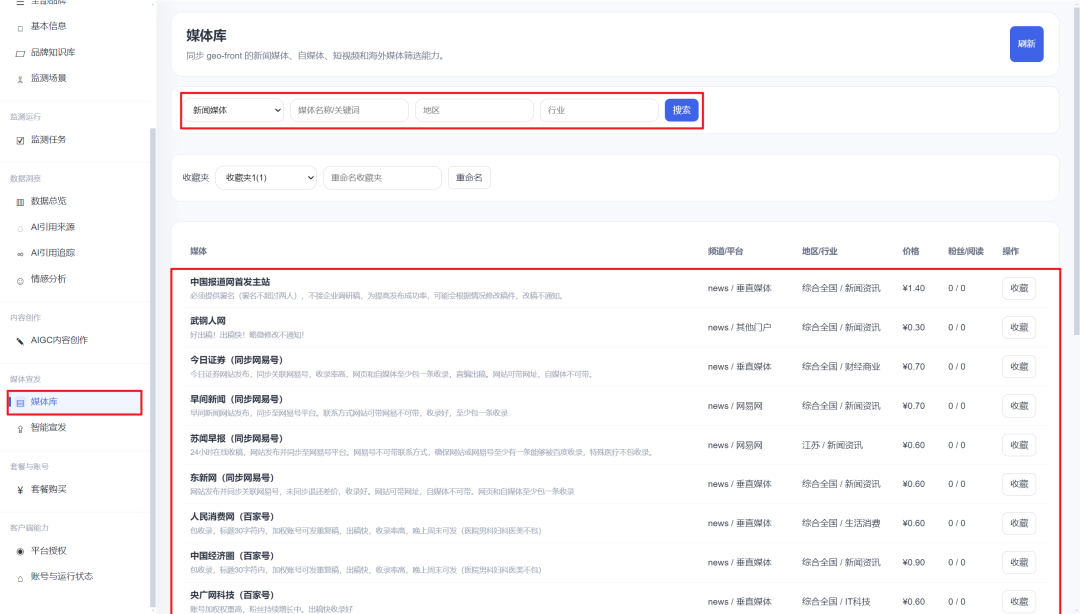This screenshot has width=1080, height=614.
Task: Click the 数据总览 sidebar icon
Action: (x=20, y=202)
